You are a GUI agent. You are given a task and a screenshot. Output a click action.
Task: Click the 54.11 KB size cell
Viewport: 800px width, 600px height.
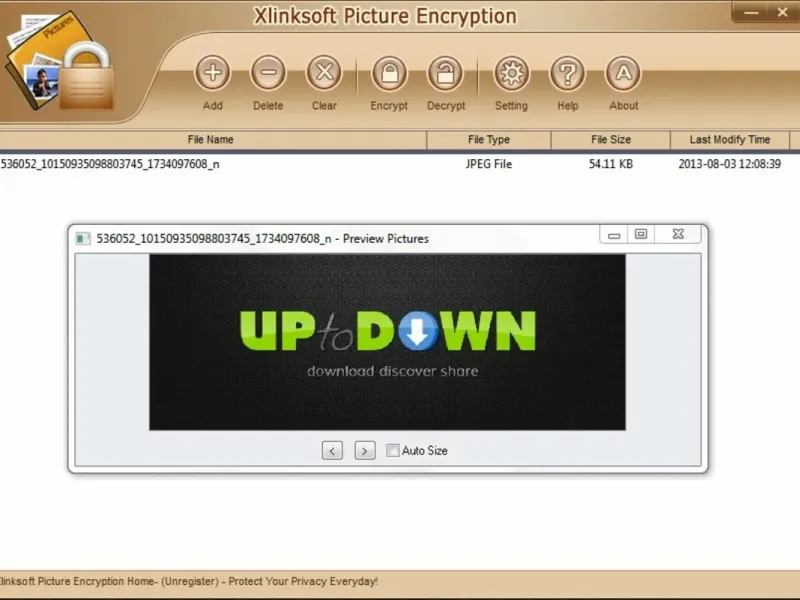(x=611, y=164)
